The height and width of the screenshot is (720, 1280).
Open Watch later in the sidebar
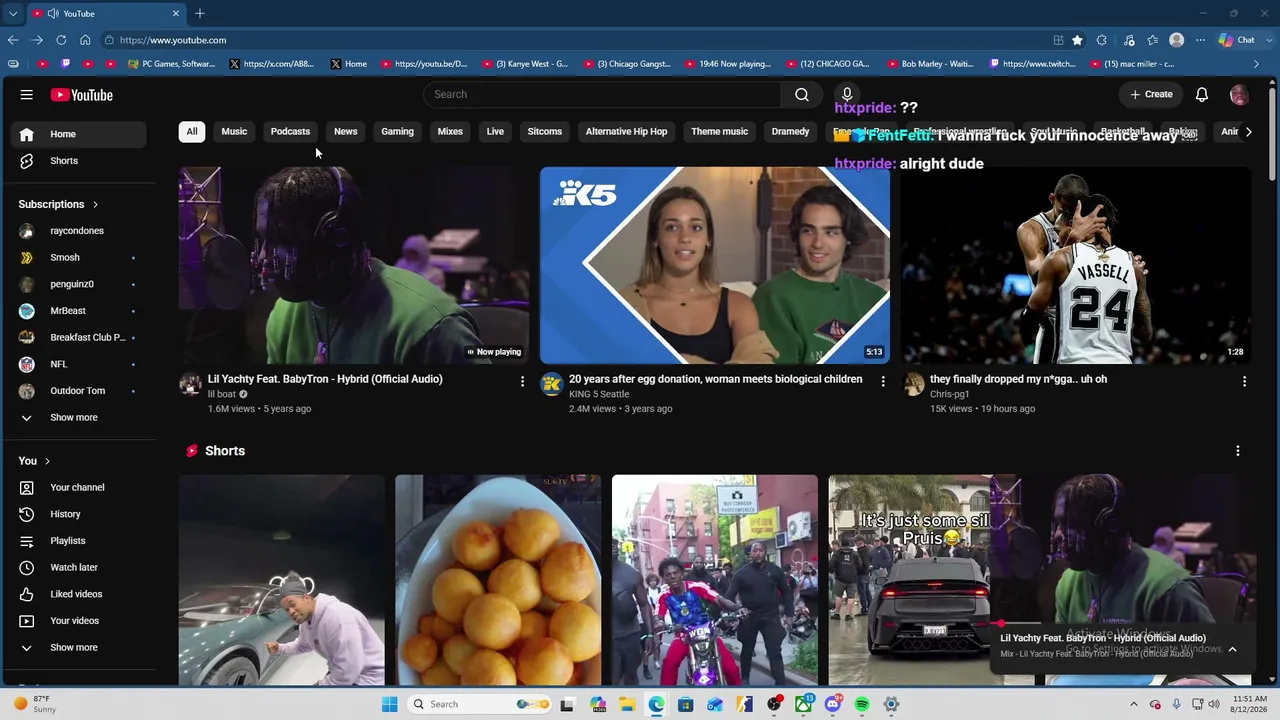tap(80, 567)
